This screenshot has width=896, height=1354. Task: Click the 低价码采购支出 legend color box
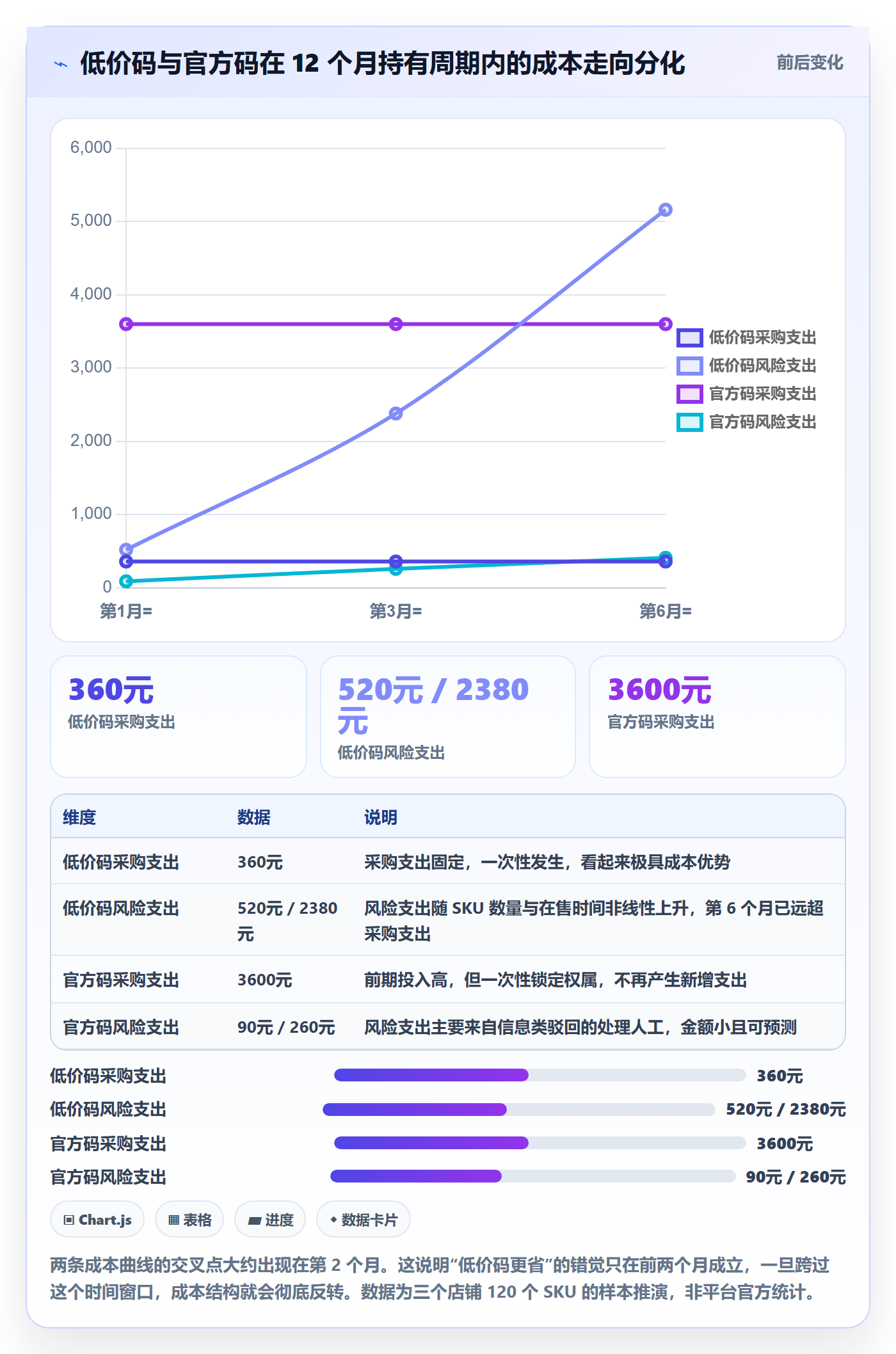click(689, 337)
